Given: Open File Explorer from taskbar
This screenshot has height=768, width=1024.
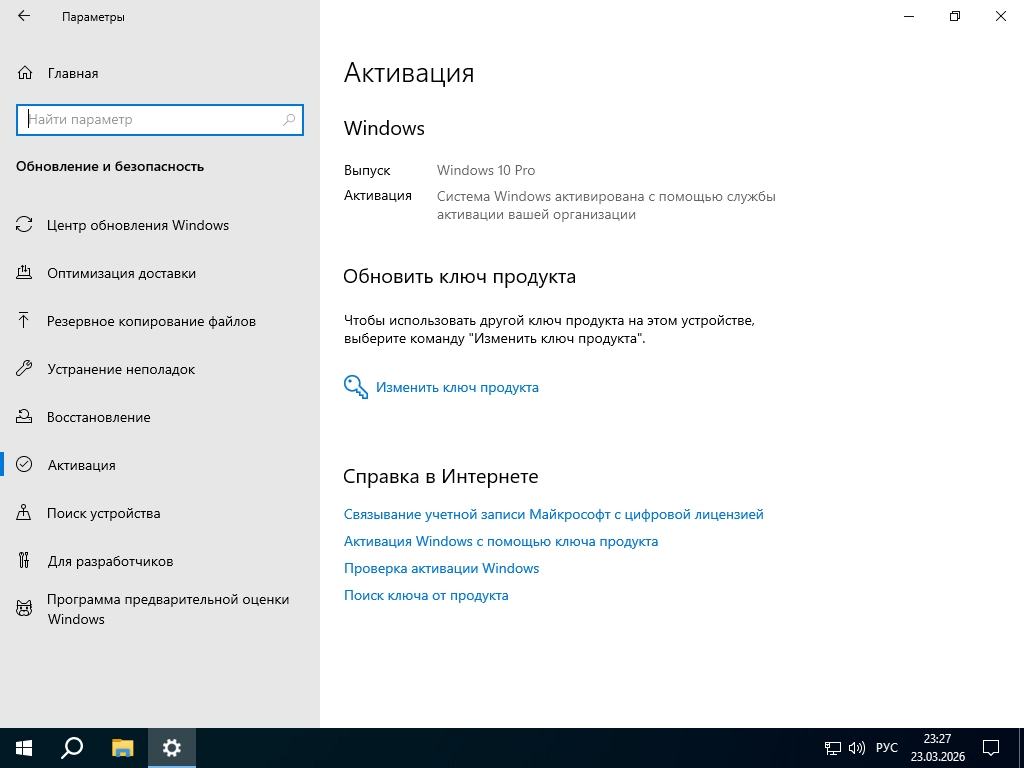Looking at the screenshot, I should (x=122, y=748).
